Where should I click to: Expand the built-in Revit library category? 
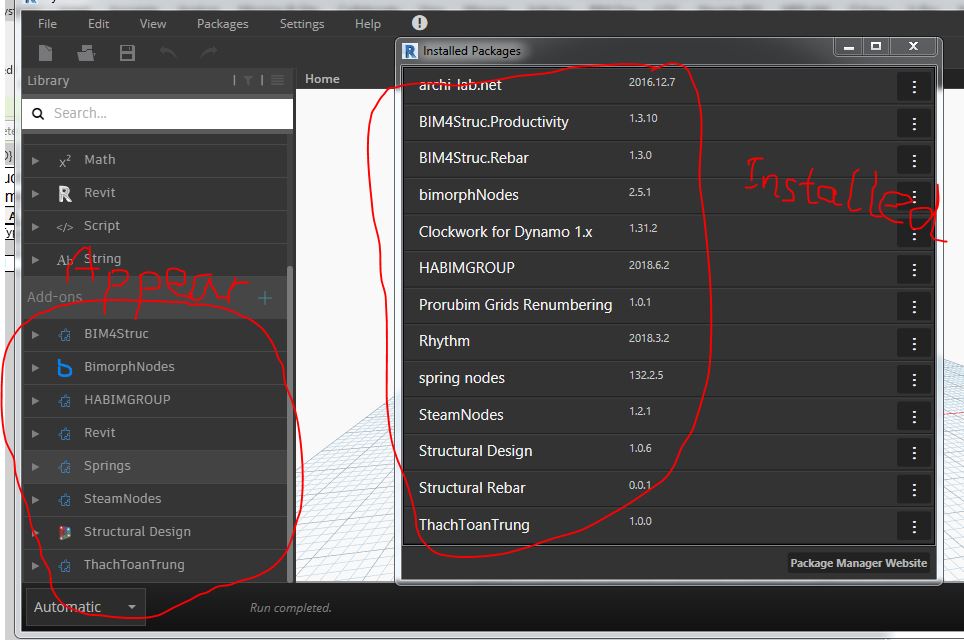click(x=36, y=194)
